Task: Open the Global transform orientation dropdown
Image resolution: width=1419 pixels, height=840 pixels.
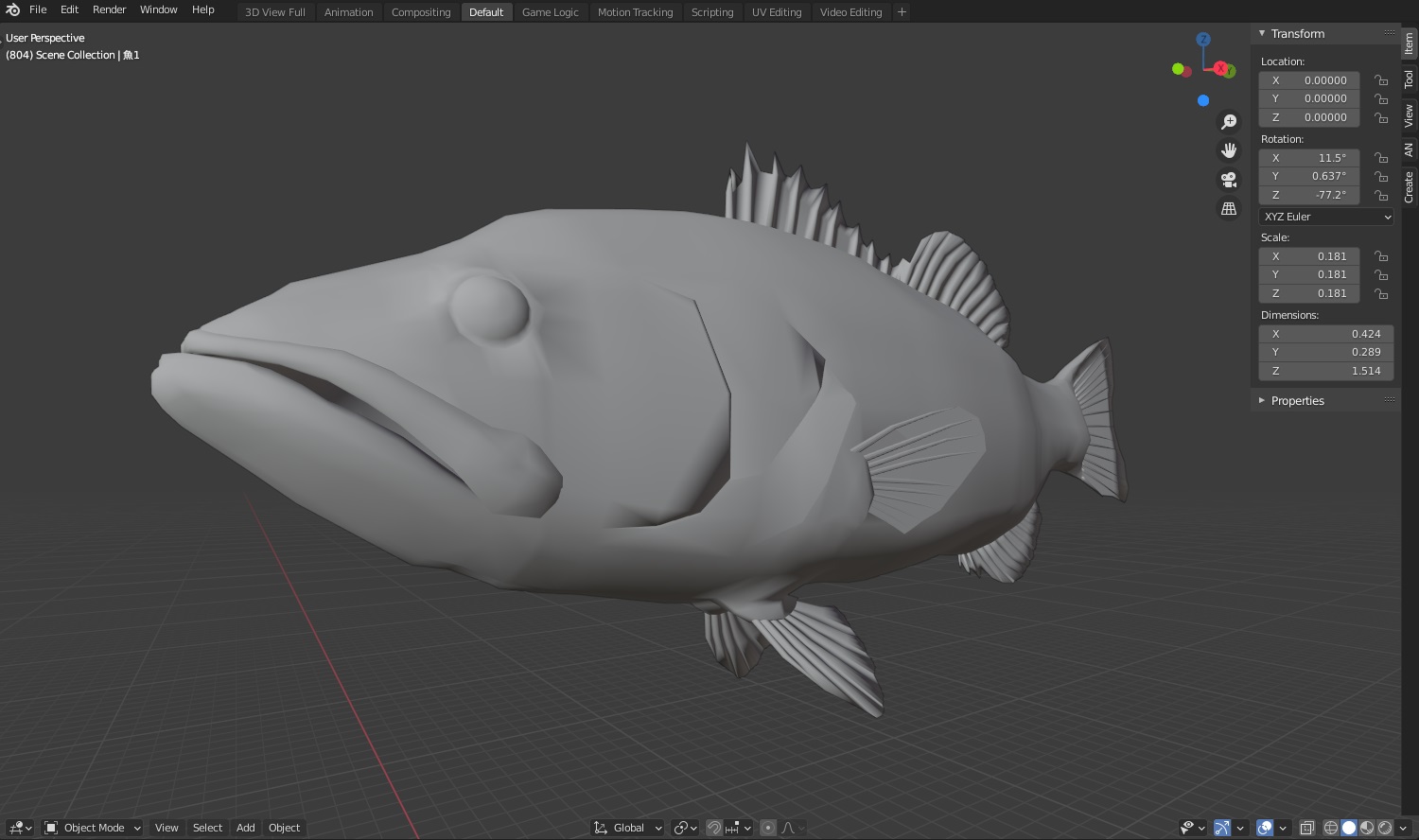Action: tap(628, 828)
